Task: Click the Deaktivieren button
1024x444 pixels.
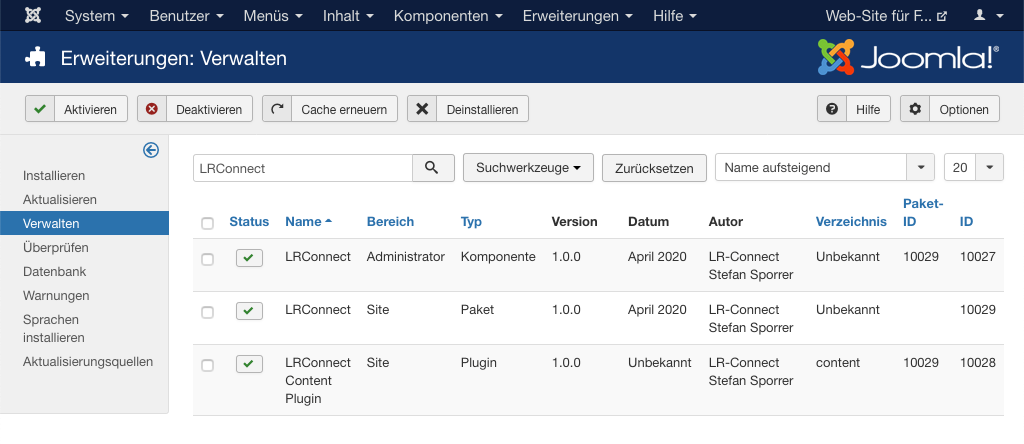Action: [195, 109]
